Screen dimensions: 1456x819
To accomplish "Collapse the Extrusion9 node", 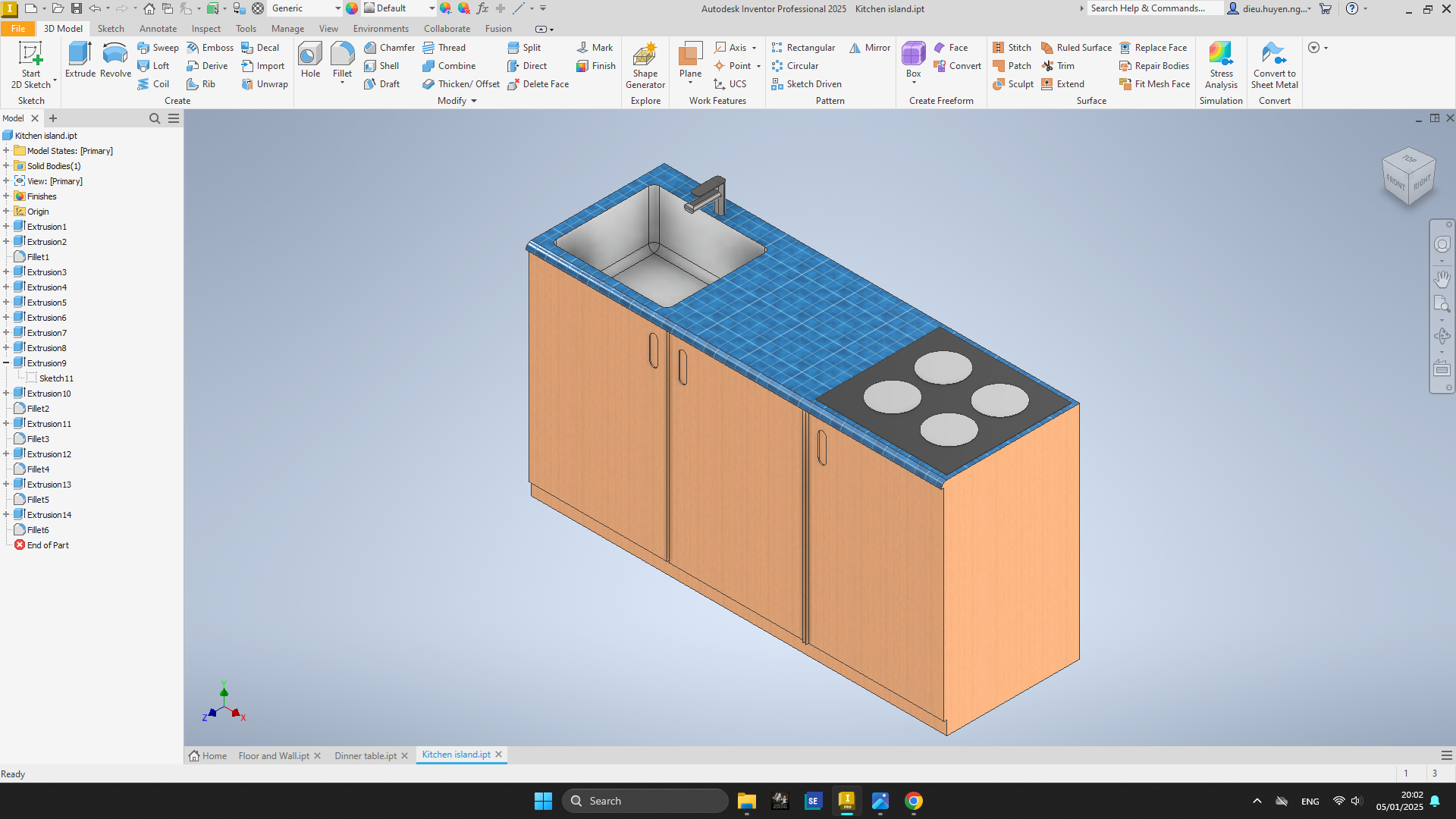I will click(x=6, y=363).
